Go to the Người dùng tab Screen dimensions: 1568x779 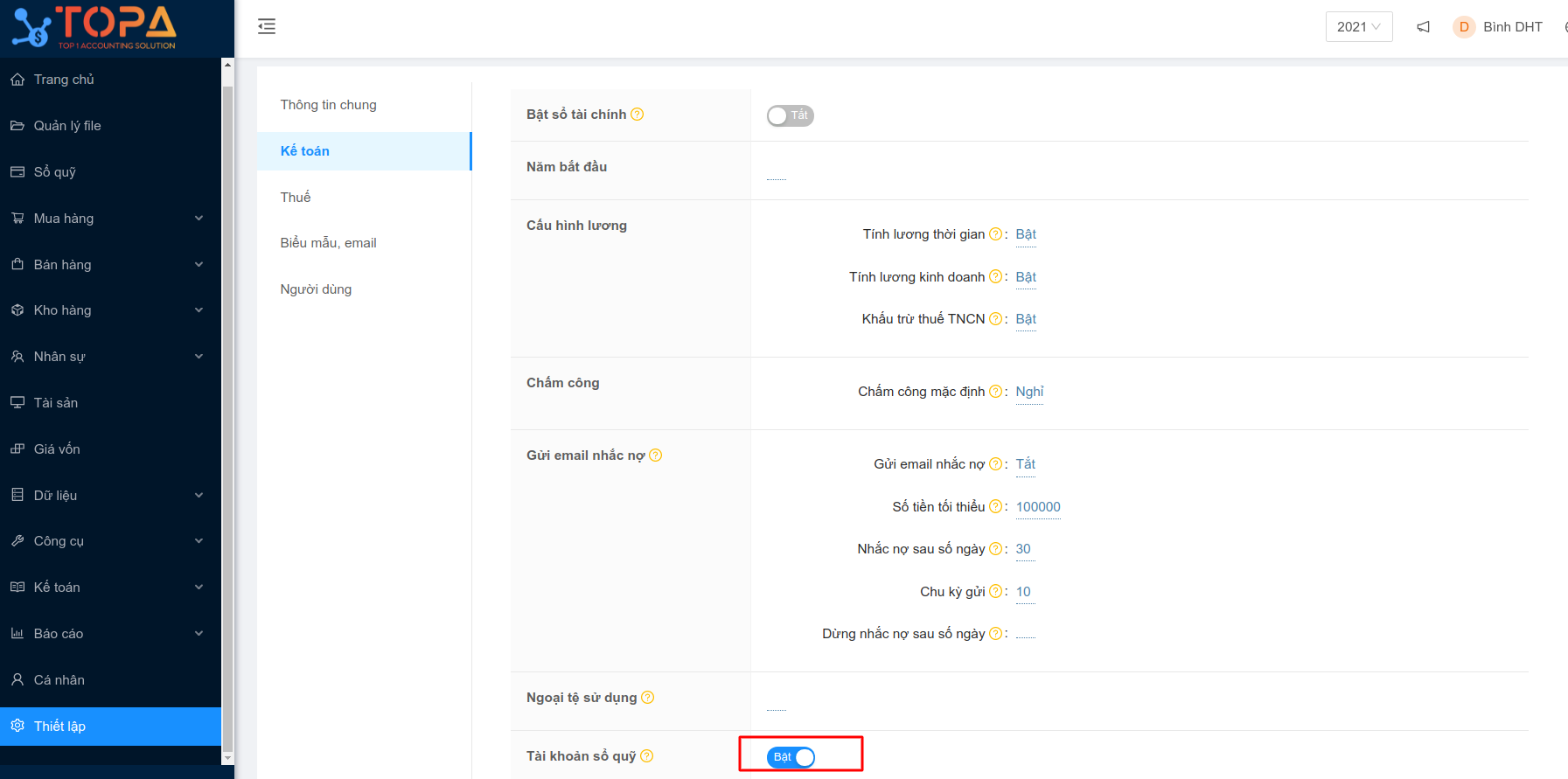(364, 289)
